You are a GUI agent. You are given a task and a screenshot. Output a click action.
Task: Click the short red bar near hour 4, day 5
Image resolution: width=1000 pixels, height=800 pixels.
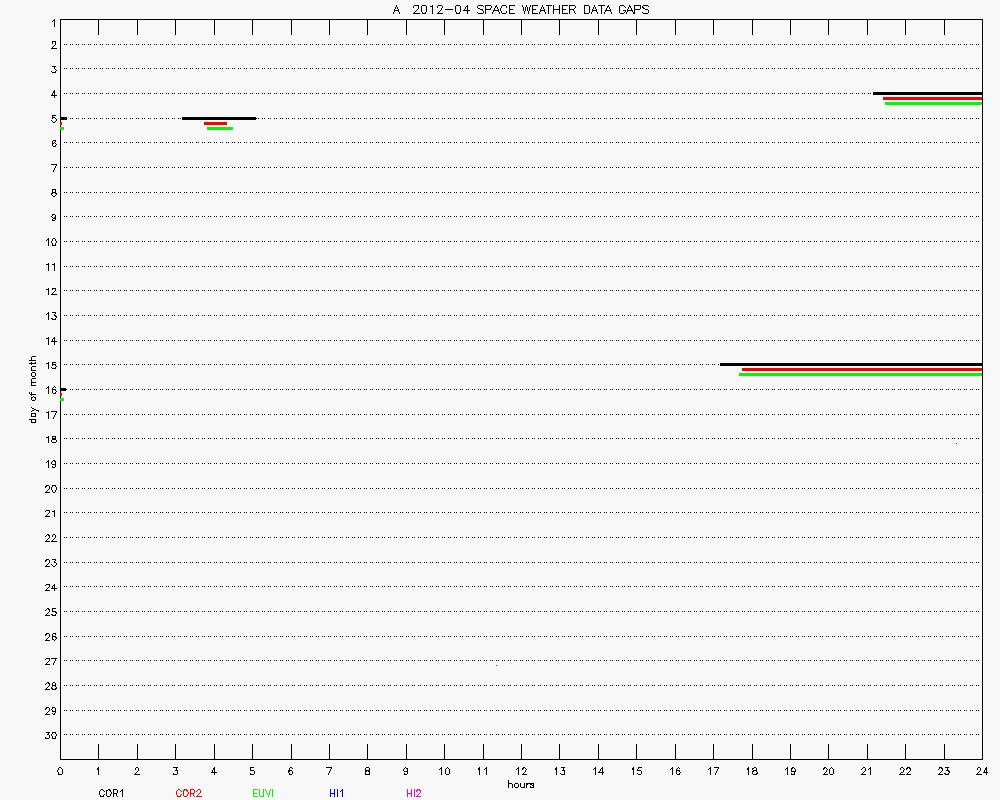coord(215,123)
